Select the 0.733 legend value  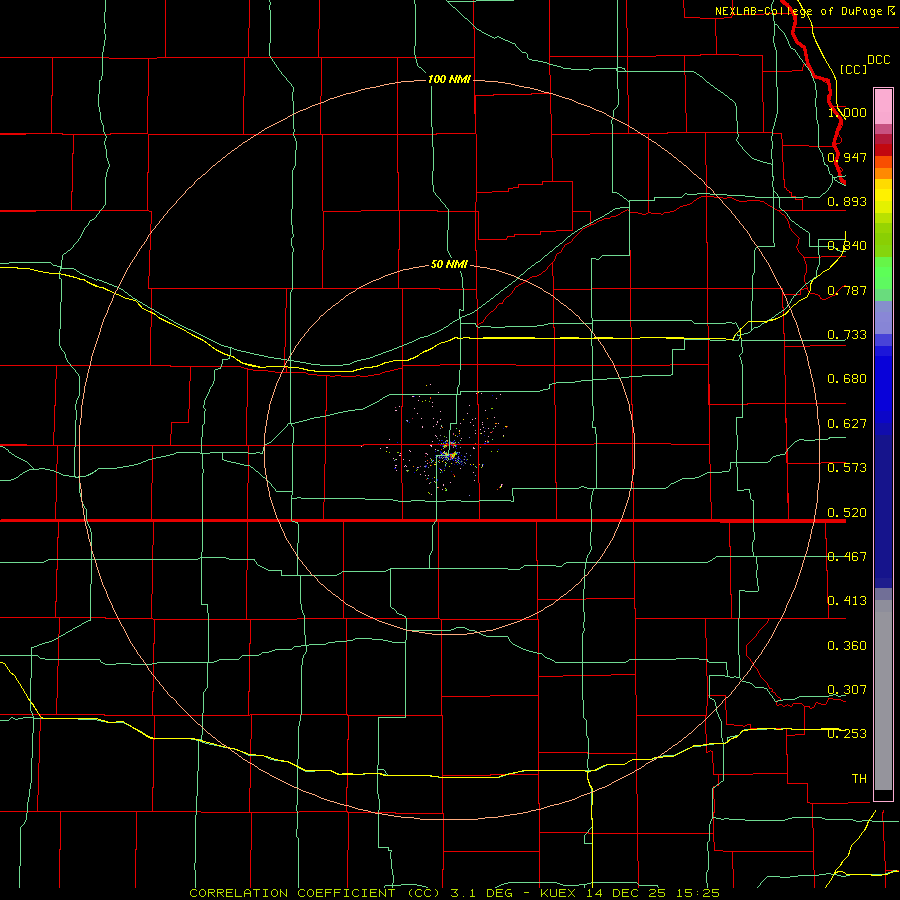(847, 335)
